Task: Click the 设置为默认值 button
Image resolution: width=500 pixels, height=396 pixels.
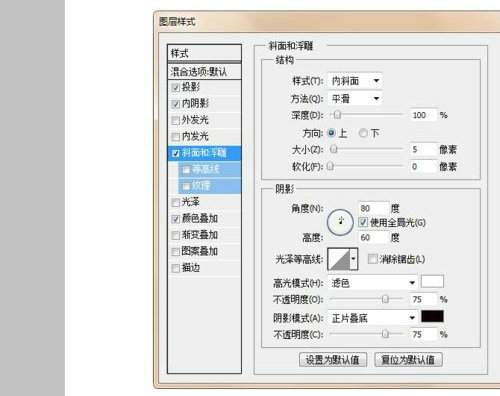Action: click(x=333, y=360)
